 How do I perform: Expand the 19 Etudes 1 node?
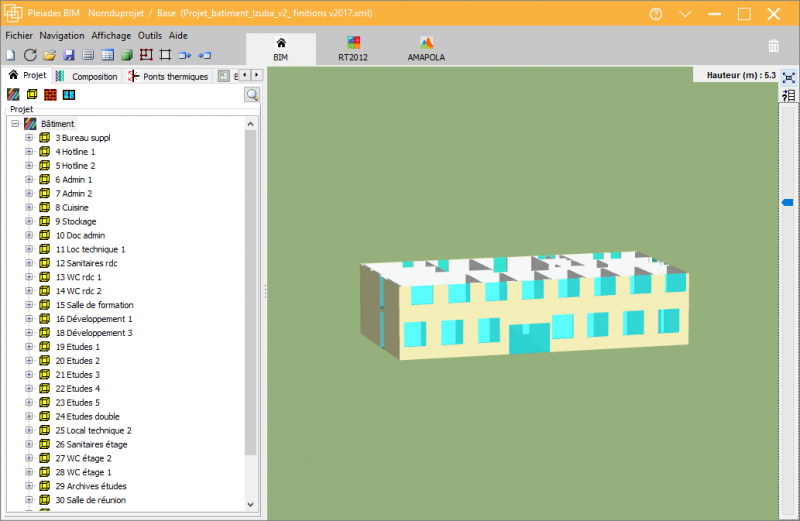[x=29, y=346]
